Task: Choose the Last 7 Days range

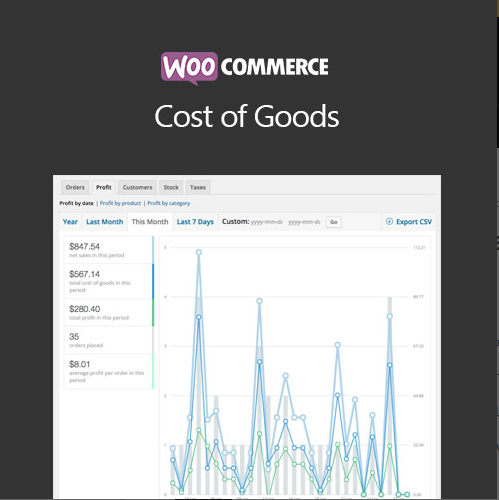Action: (195, 222)
